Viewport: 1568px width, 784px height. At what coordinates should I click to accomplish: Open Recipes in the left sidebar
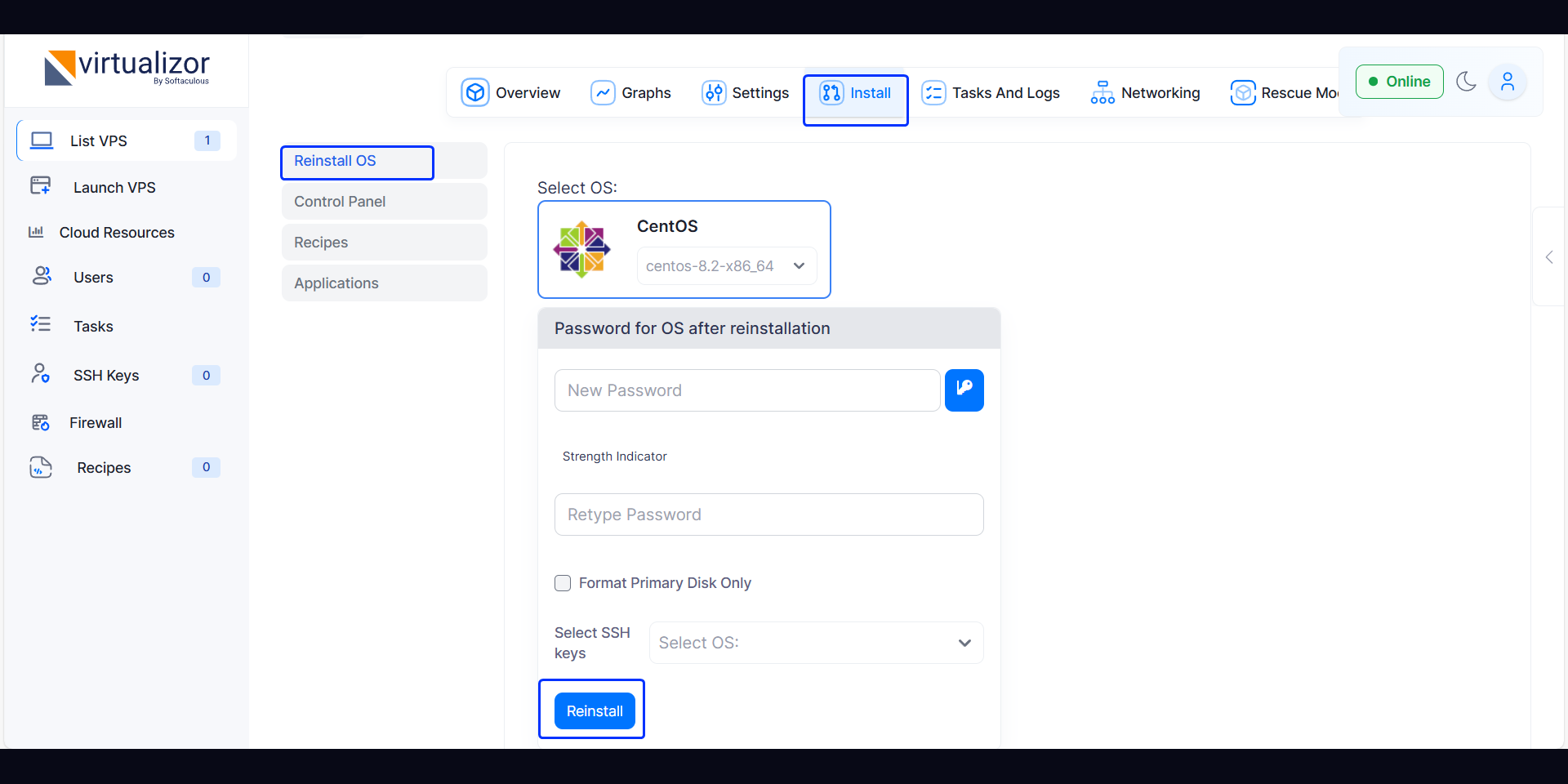click(104, 467)
